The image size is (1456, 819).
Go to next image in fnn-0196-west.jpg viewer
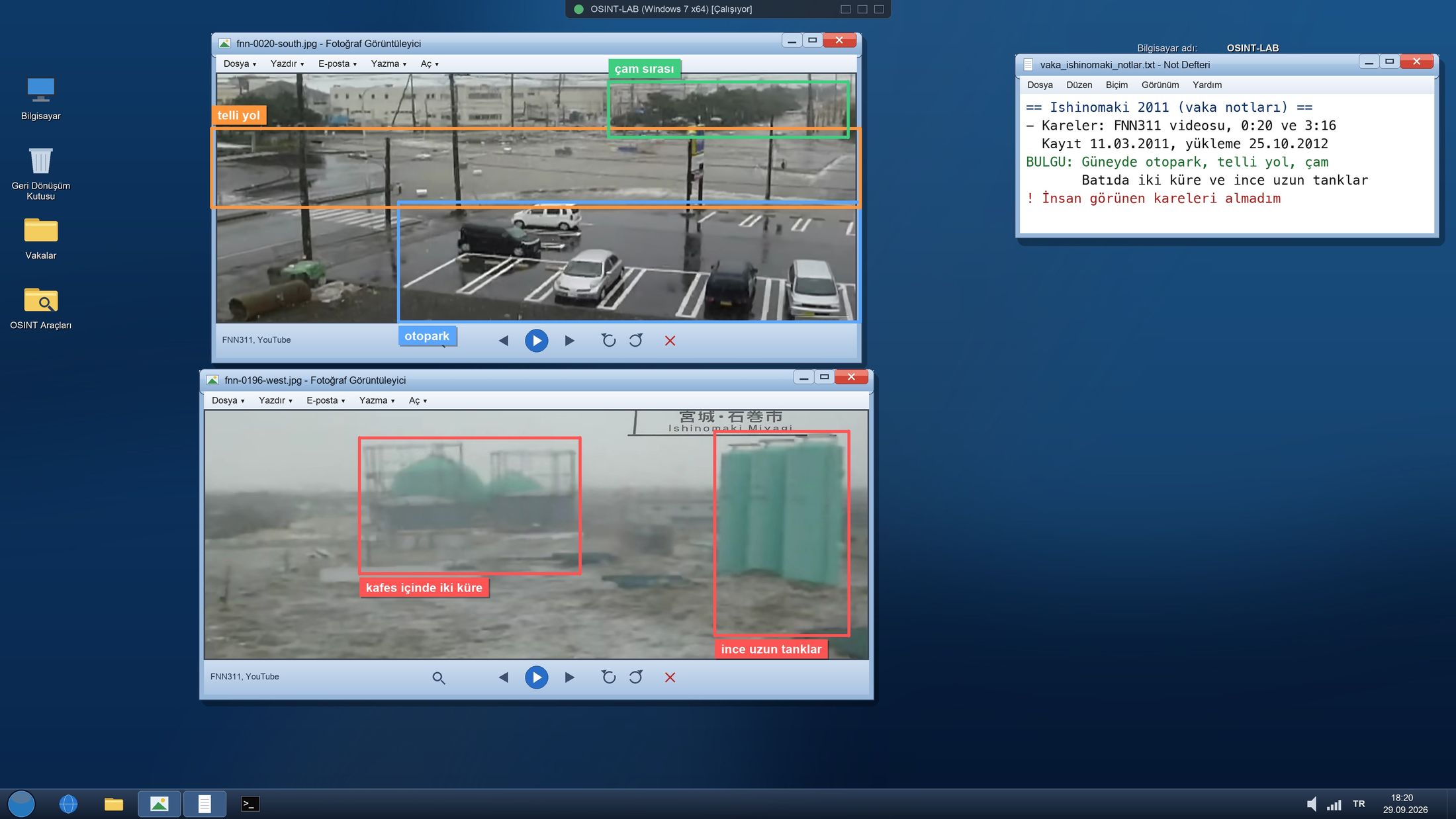569,677
